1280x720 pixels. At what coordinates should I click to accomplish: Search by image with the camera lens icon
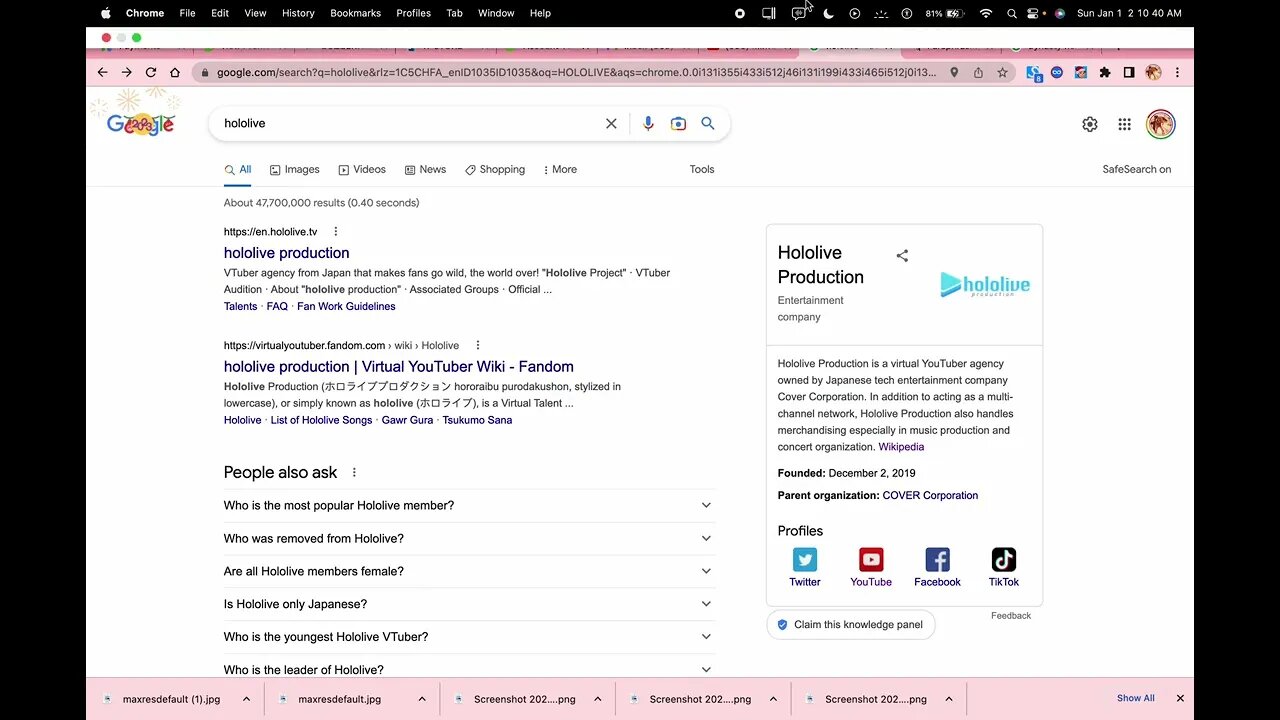[x=678, y=123]
